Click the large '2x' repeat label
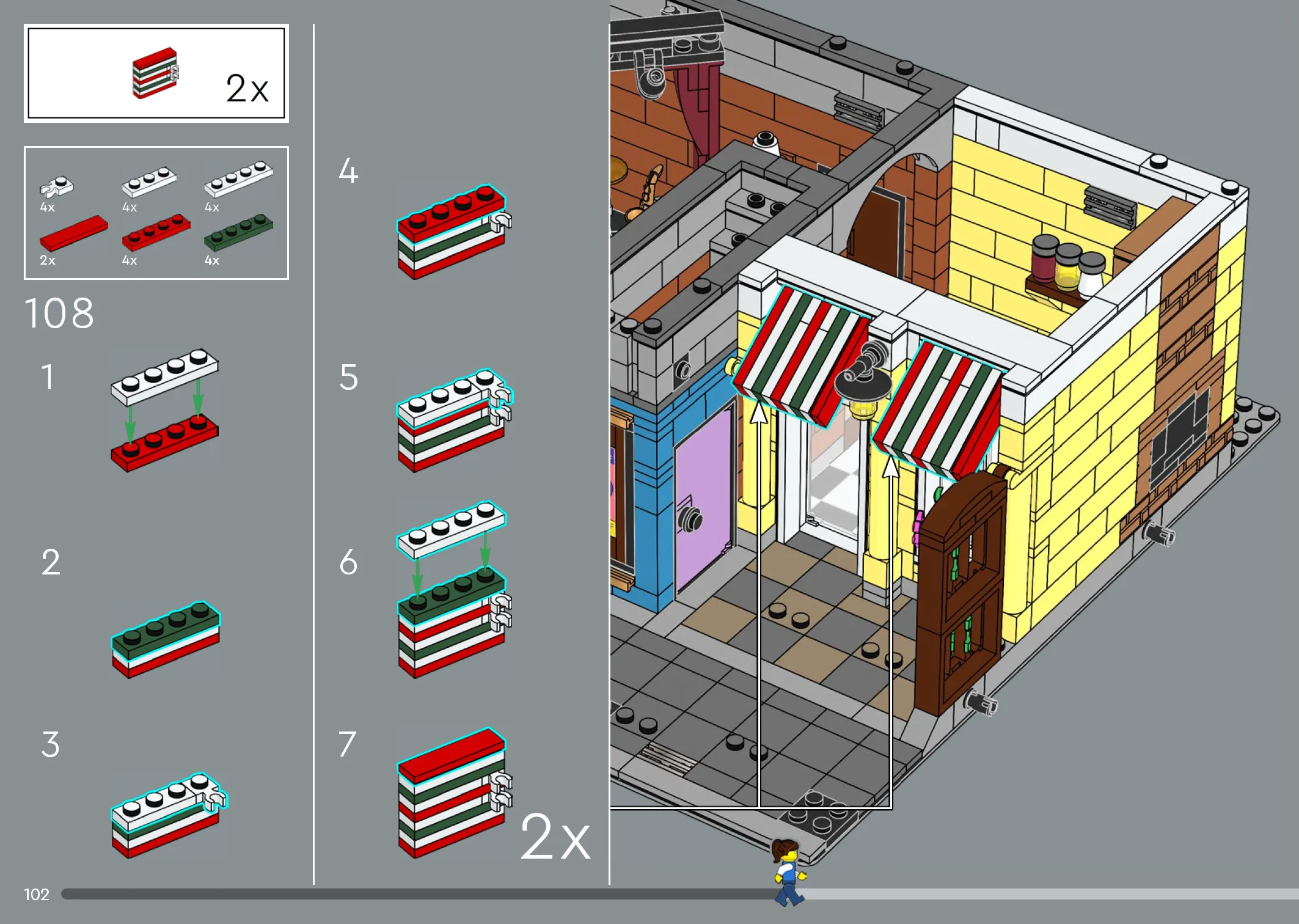 coord(555,837)
